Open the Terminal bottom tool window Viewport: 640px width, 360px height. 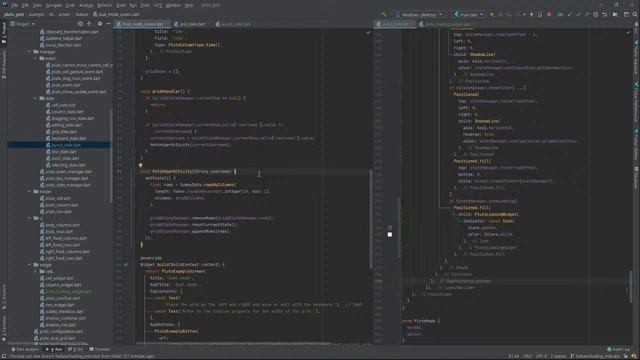(x=100, y=349)
